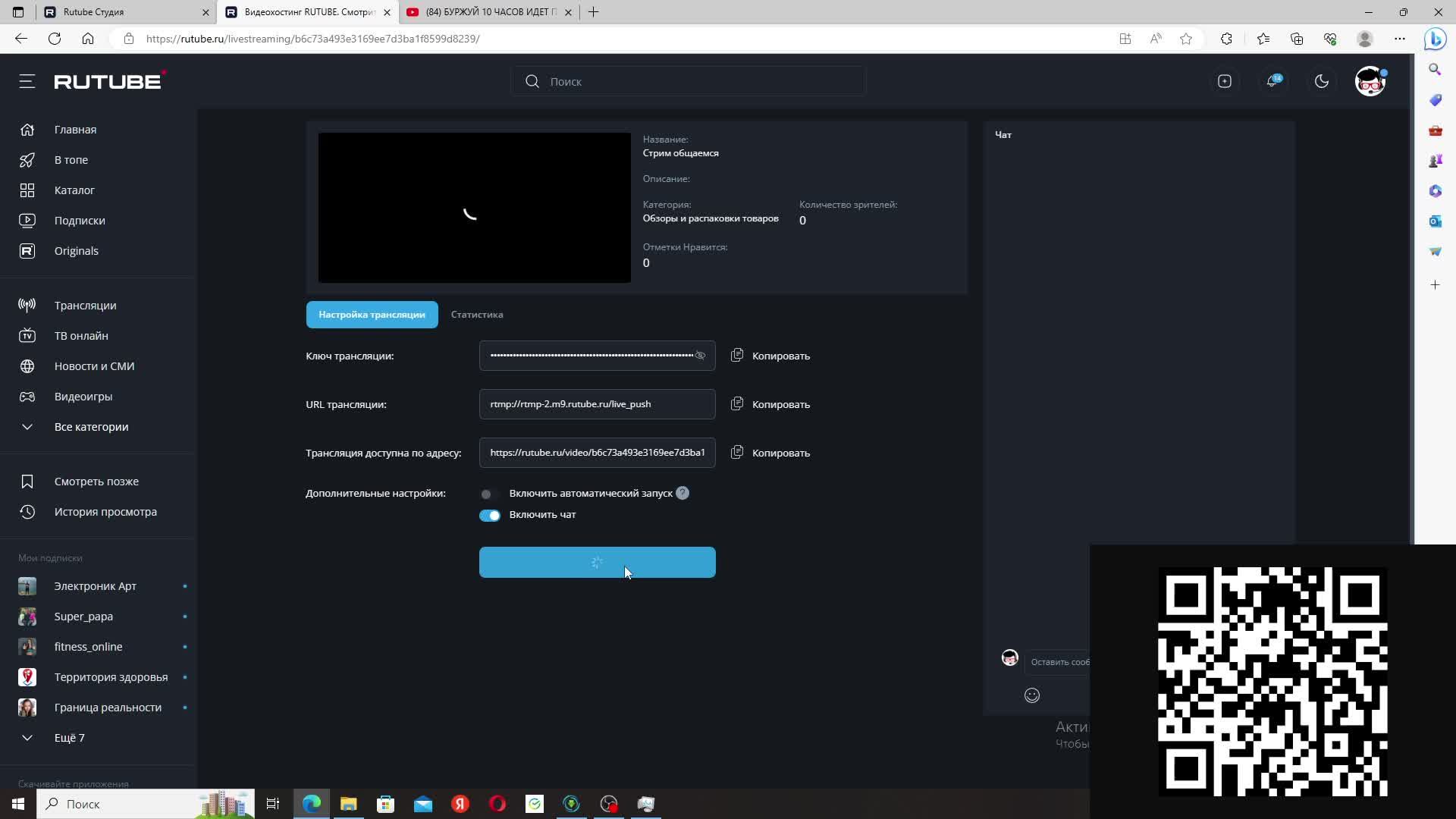
Task: Click the upload video plus icon
Action: (x=1224, y=81)
